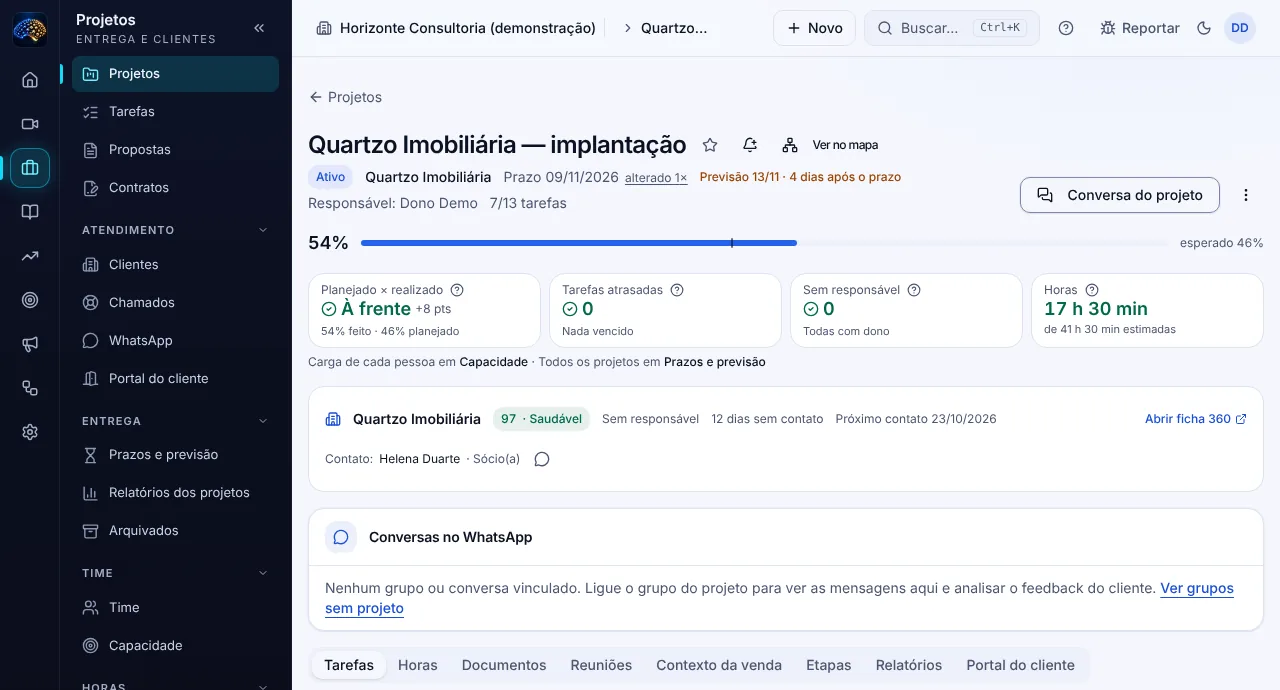Click the Novo button

[814, 28]
